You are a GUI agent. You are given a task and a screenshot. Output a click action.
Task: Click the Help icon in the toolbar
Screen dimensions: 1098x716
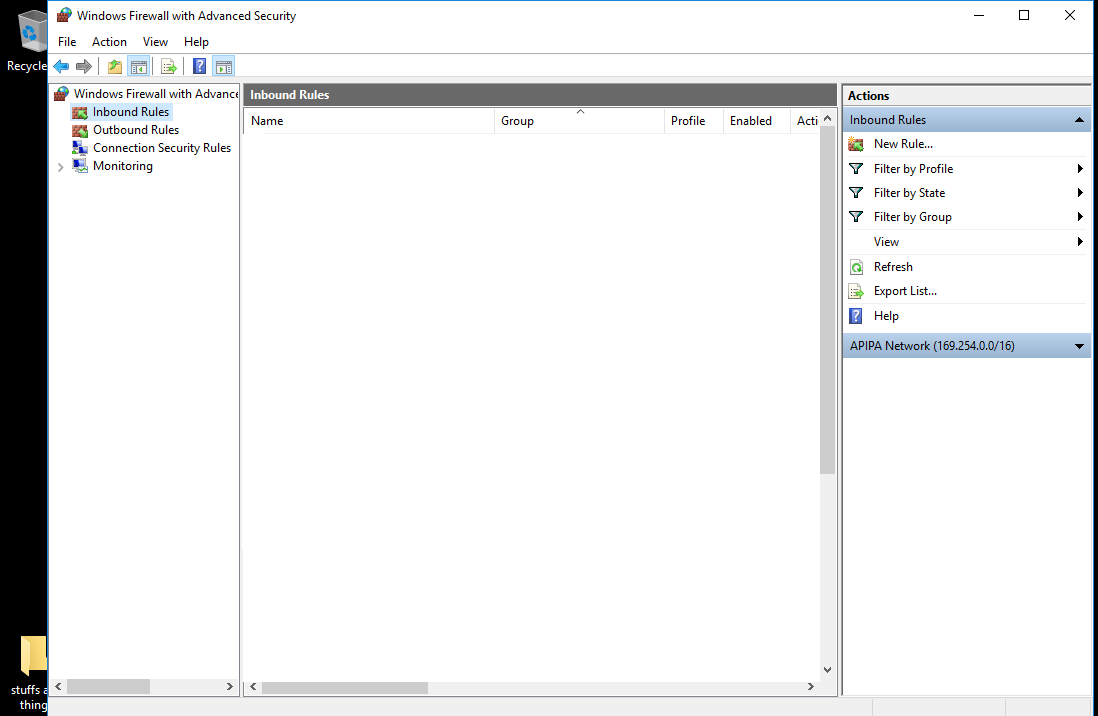(199, 66)
